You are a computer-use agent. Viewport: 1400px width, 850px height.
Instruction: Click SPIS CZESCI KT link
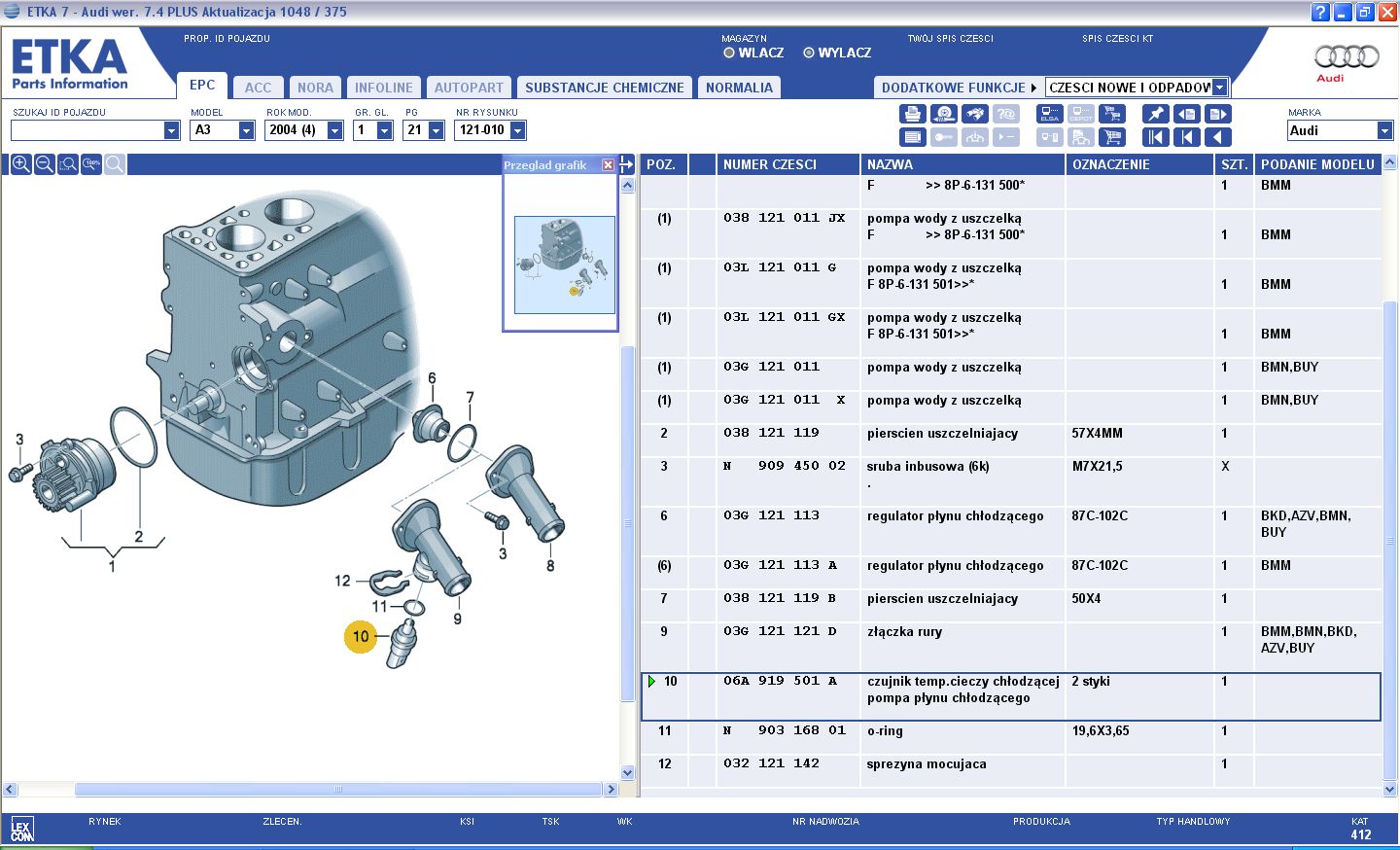(x=1117, y=39)
